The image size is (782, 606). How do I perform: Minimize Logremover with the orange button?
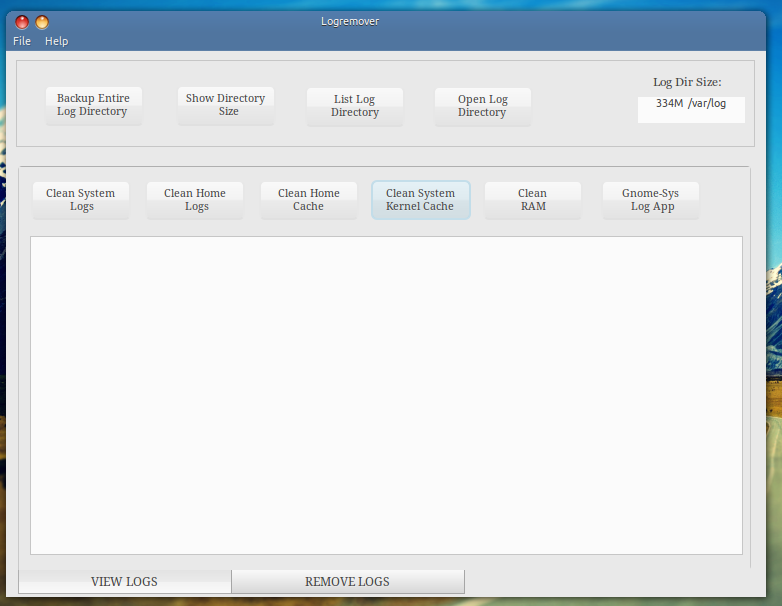pos(42,22)
